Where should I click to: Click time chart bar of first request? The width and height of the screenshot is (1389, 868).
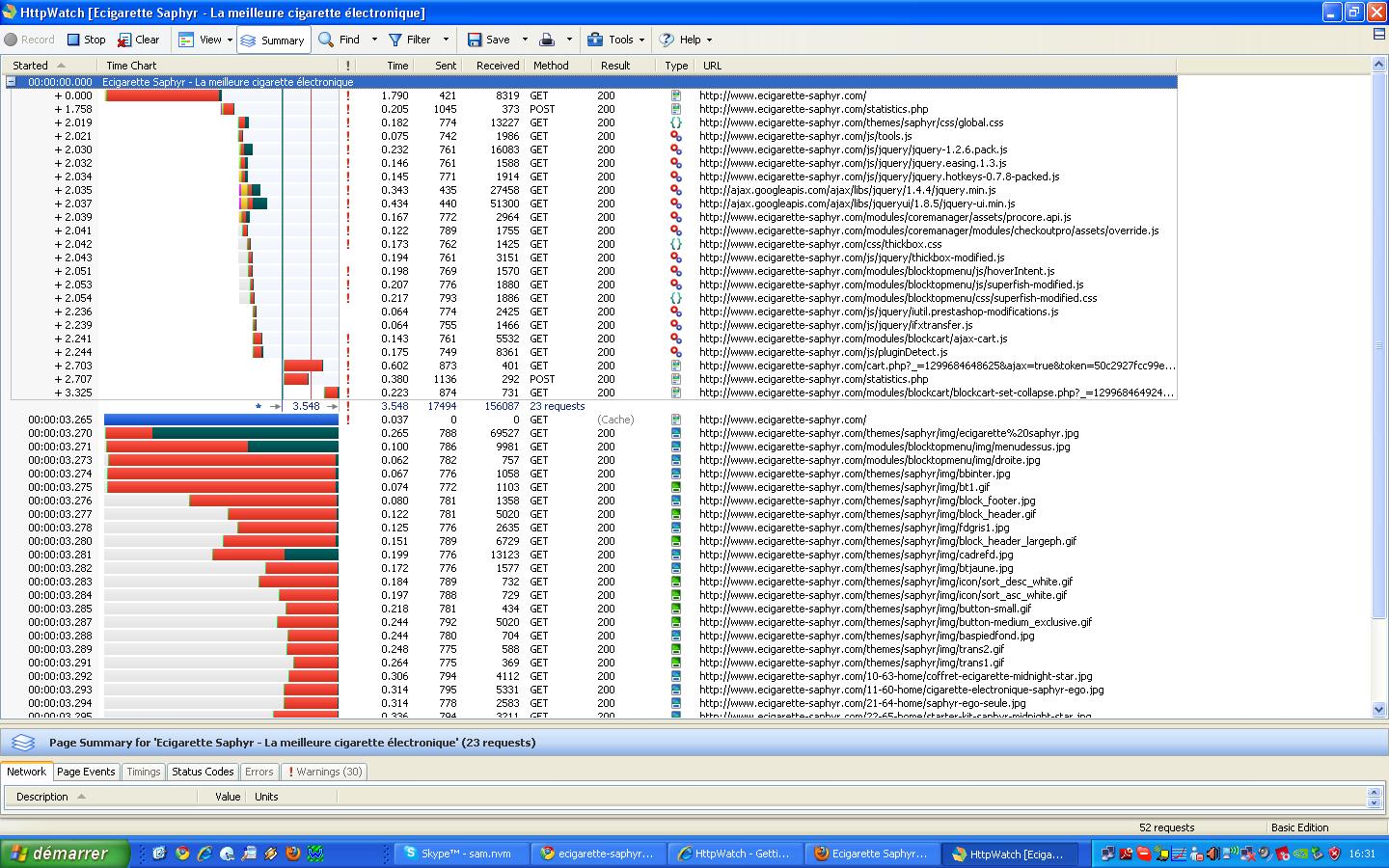[x=162, y=95]
